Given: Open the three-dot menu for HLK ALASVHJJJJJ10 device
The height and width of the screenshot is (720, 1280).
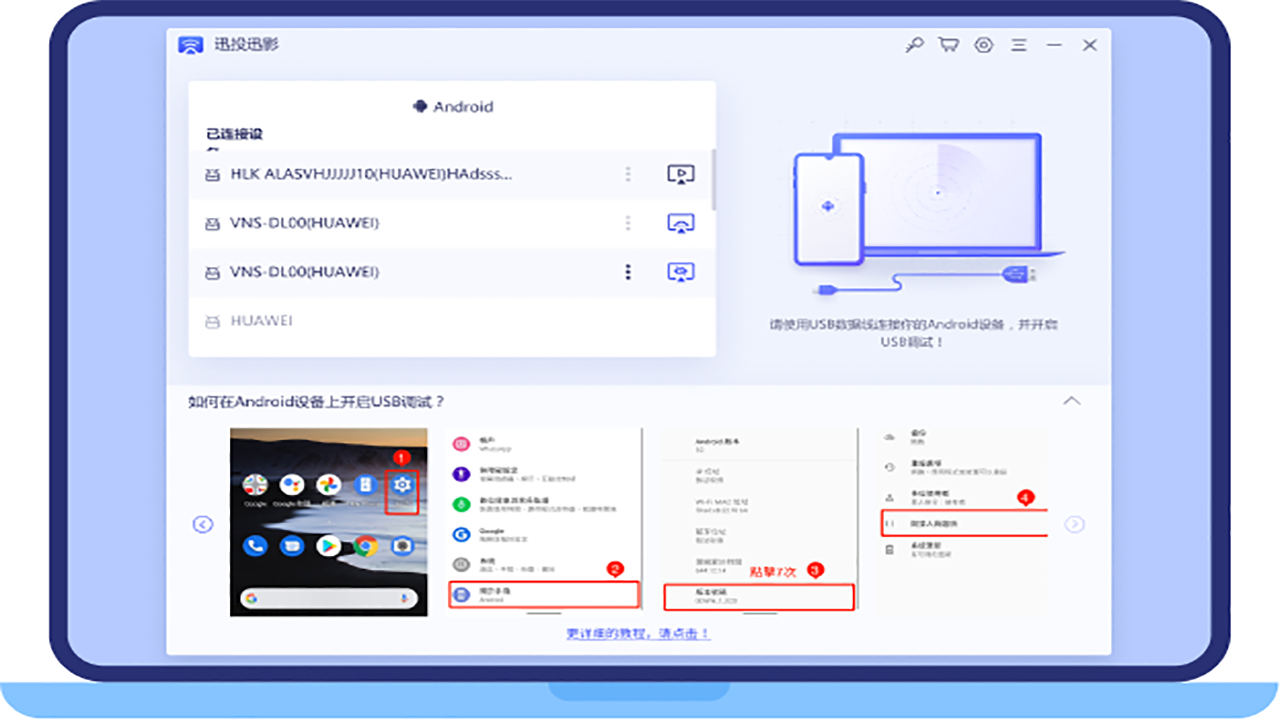Looking at the screenshot, I should tap(629, 173).
